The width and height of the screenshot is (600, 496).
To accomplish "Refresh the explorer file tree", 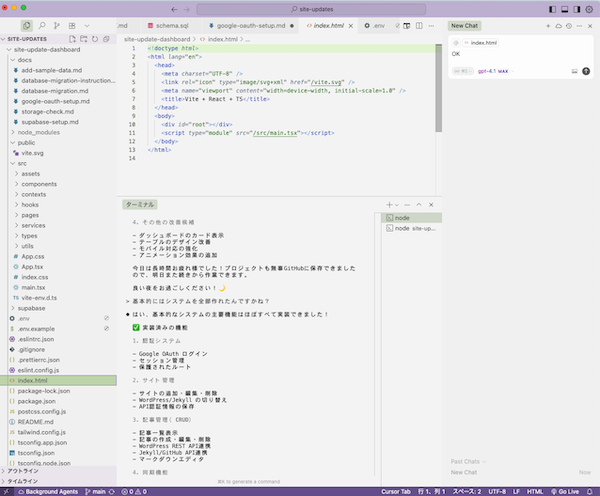I will tap(95, 39).
